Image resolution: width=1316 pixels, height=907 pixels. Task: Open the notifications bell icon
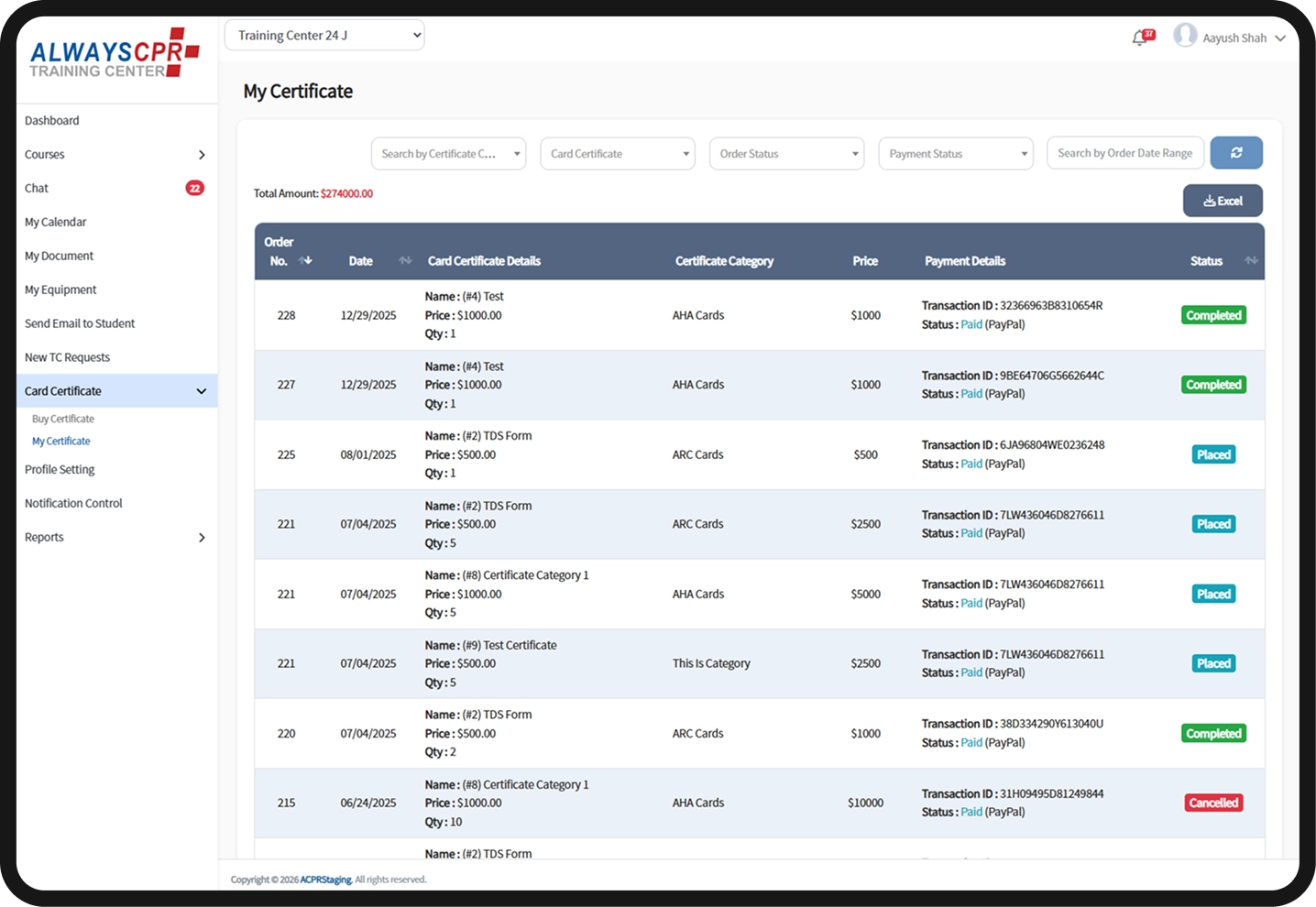1140,38
